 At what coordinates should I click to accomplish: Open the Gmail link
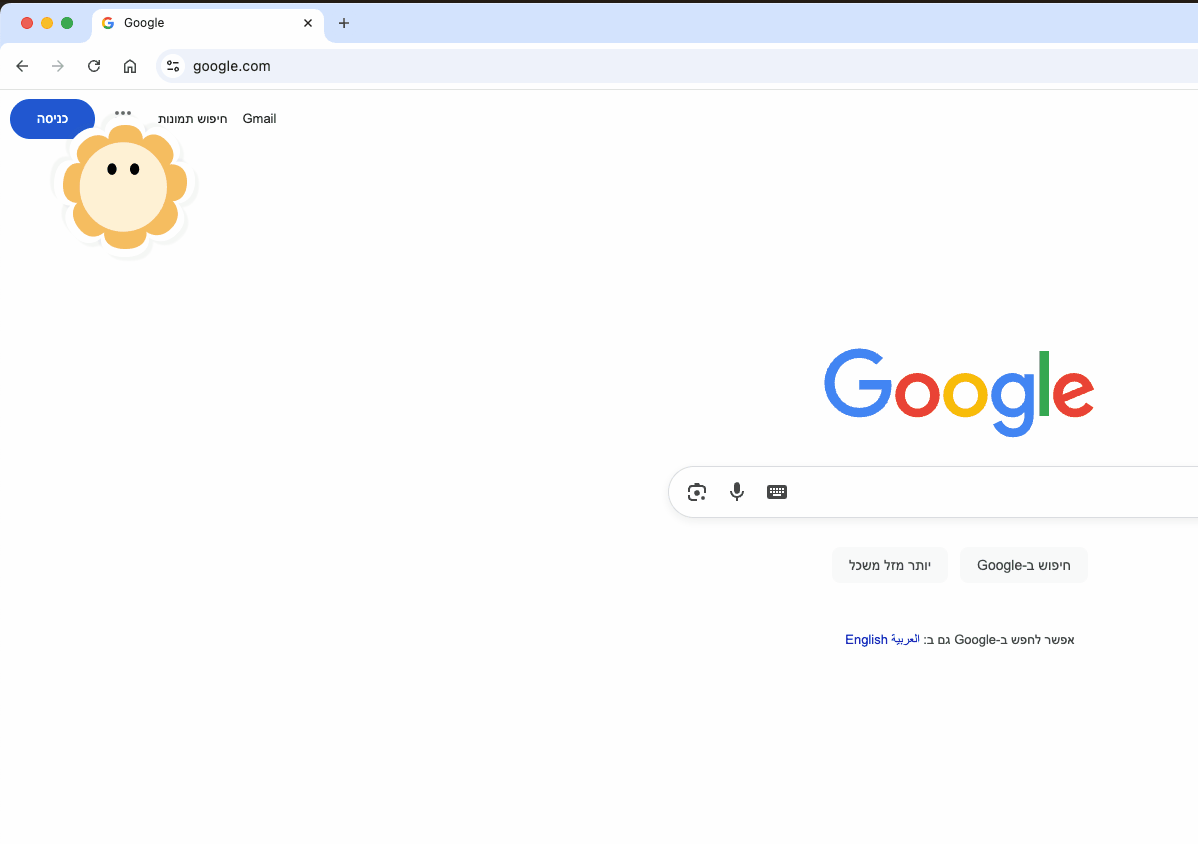coord(259,119)
